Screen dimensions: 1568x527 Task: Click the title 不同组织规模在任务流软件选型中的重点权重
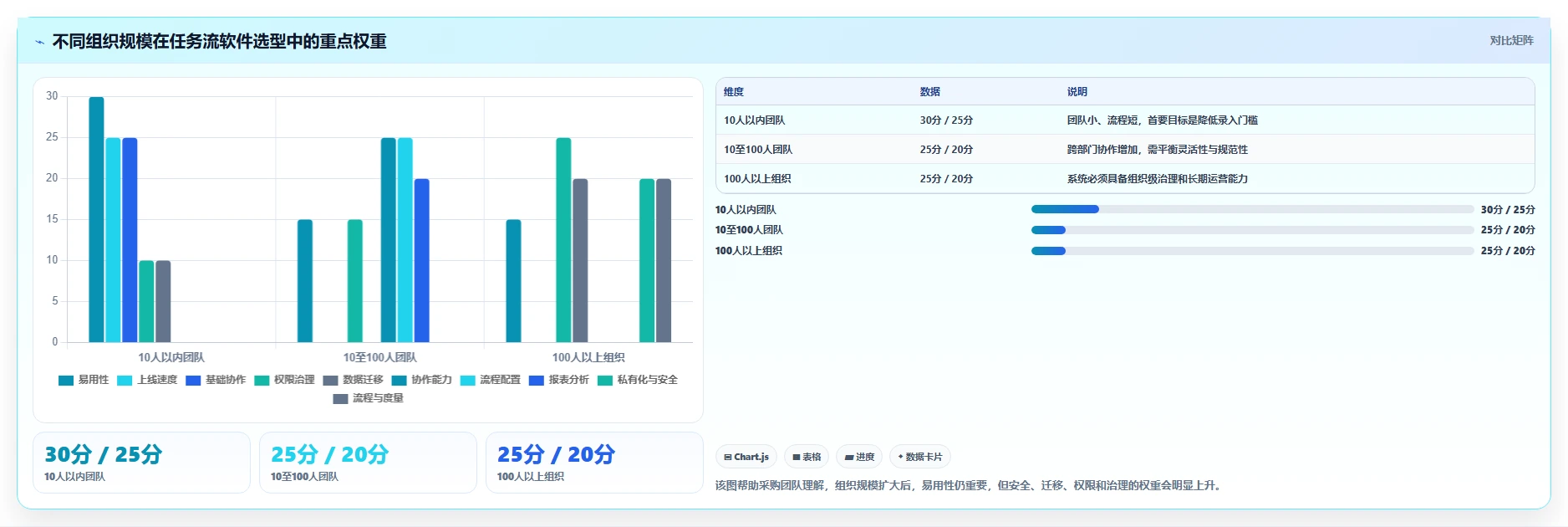[x=220, y=42]
